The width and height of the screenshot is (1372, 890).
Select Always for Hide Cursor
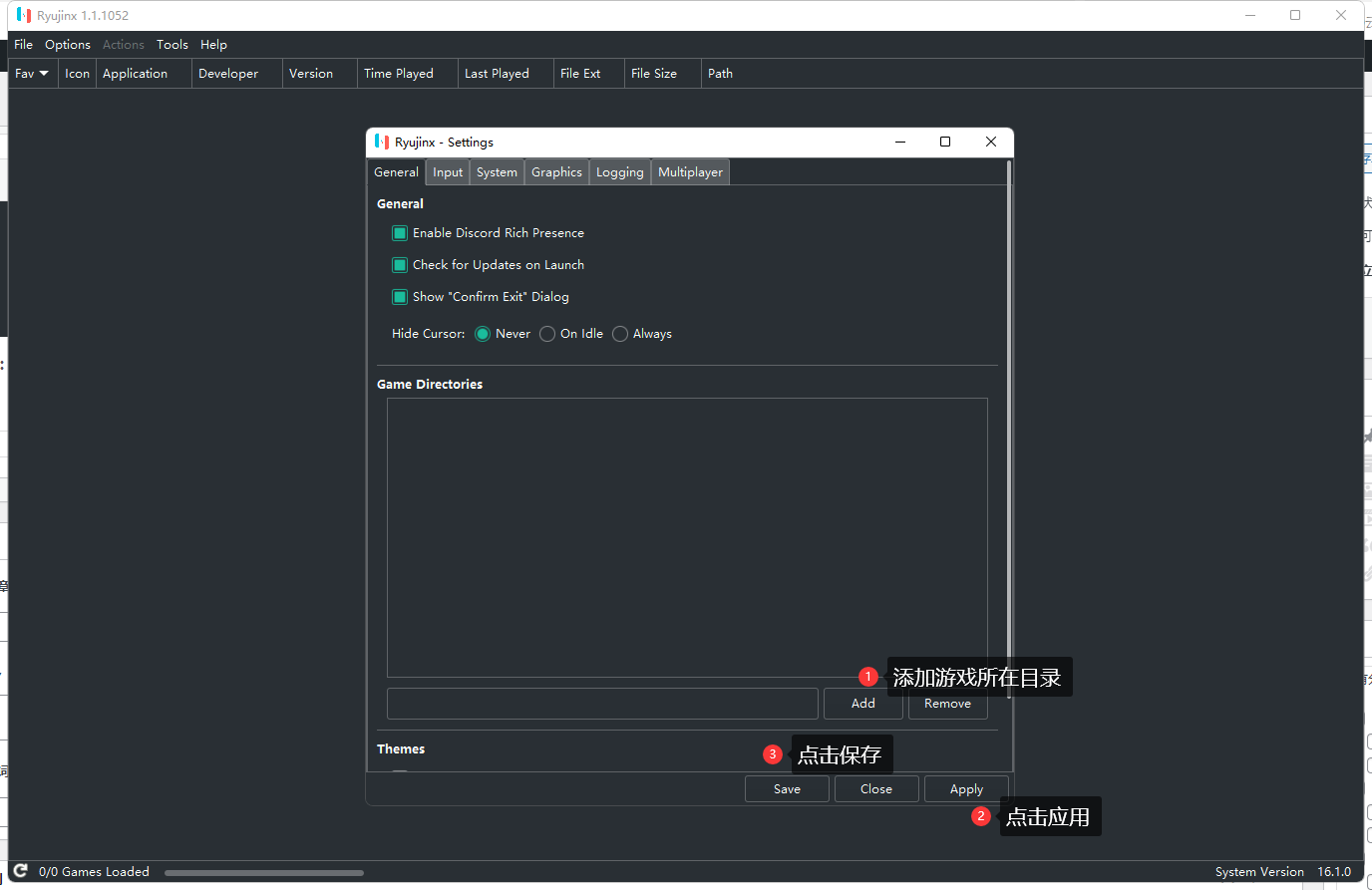(x=620, y=334)
